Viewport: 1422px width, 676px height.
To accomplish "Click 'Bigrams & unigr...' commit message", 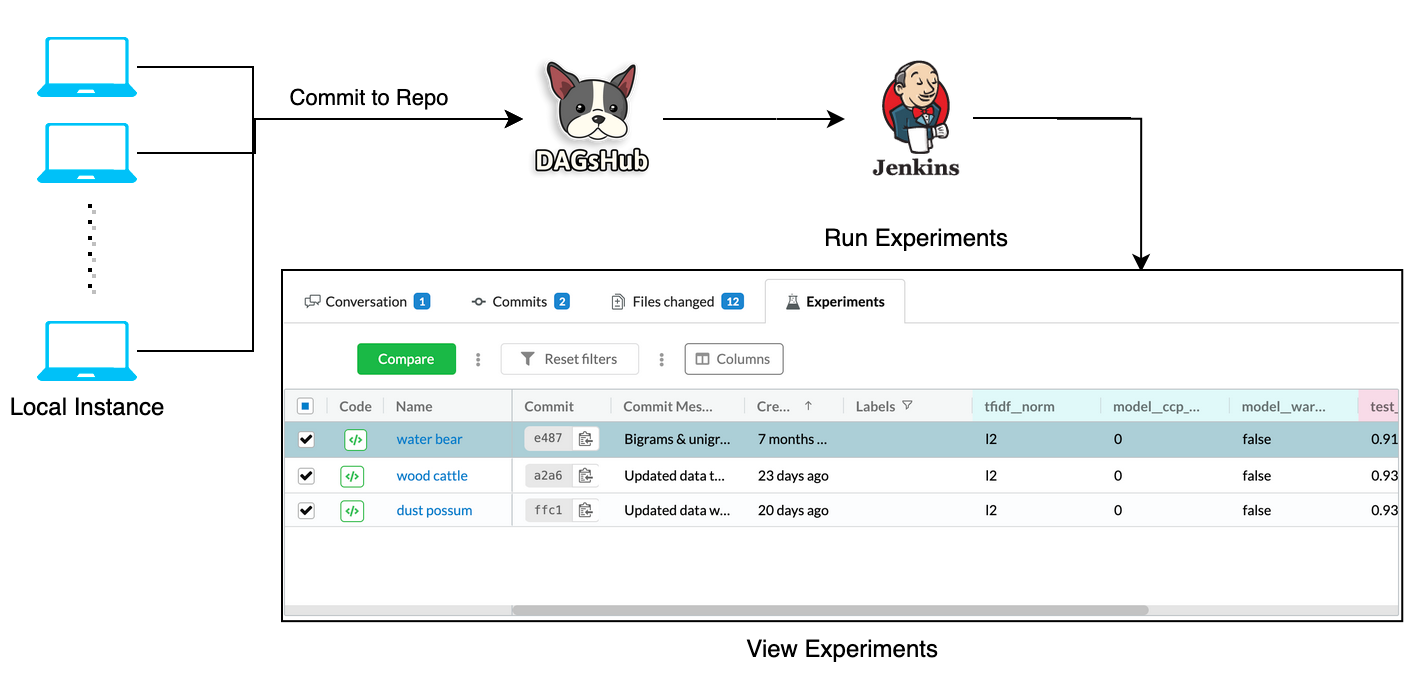I will pyautogui.click(x=678, y=439).
